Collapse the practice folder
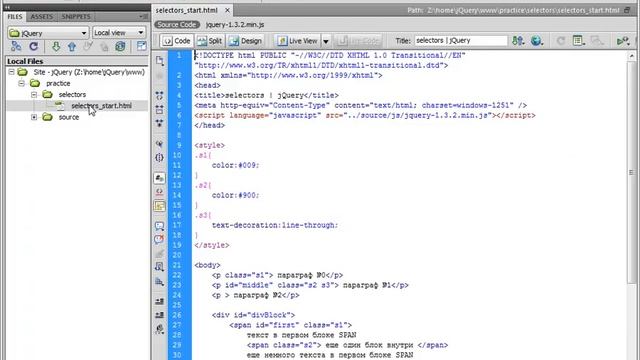 click(x=22, y=83)
